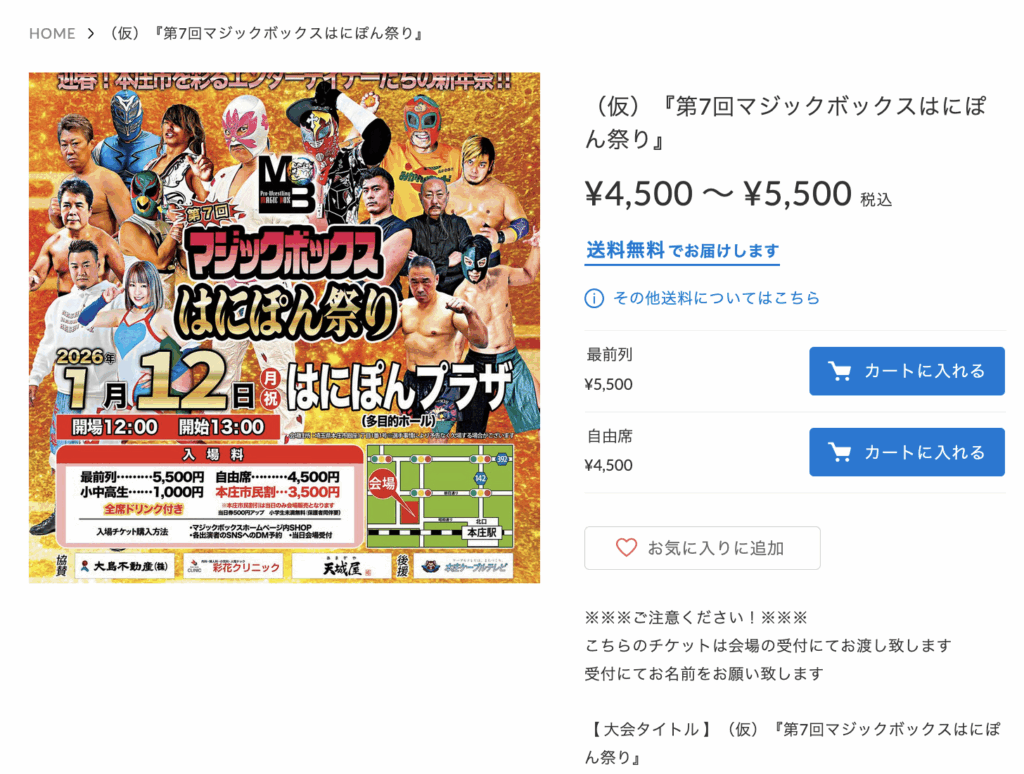Click the 最前列 ¥5,500 option label

tap(609, 370)
